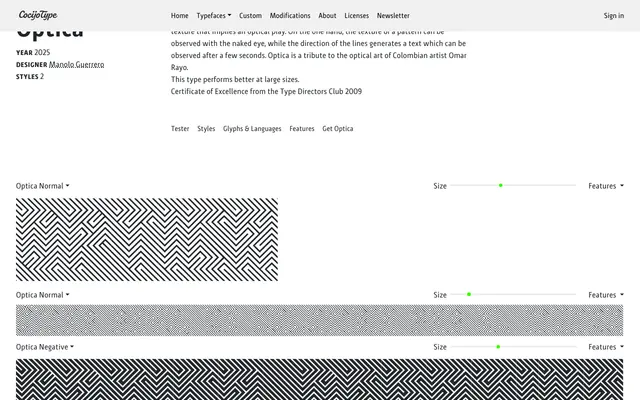Go to Home in the navigation bar
The image size is (640, 400).
tap(180, 16)
